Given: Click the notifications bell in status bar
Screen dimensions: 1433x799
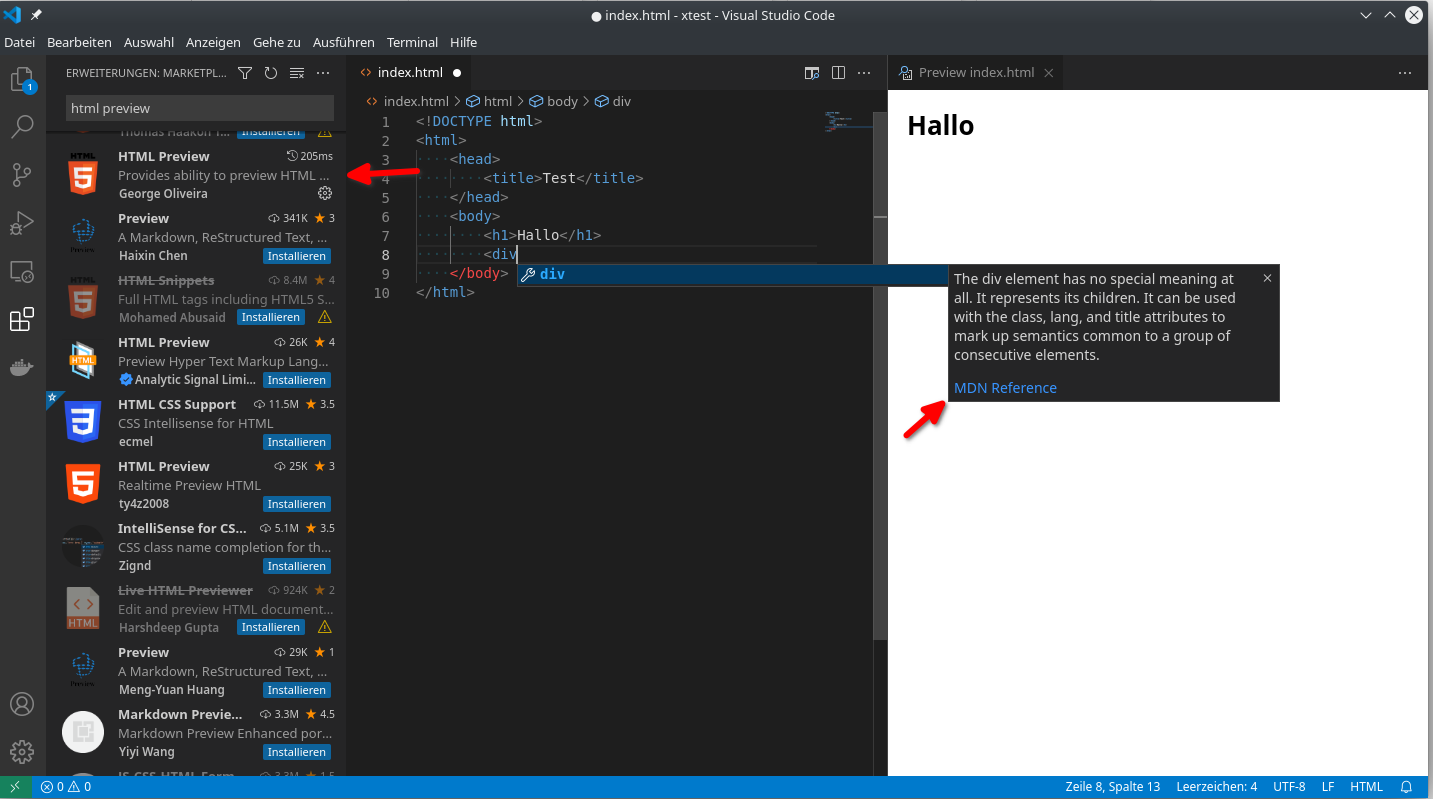Looking at the screenshot, I should 1406,787.
